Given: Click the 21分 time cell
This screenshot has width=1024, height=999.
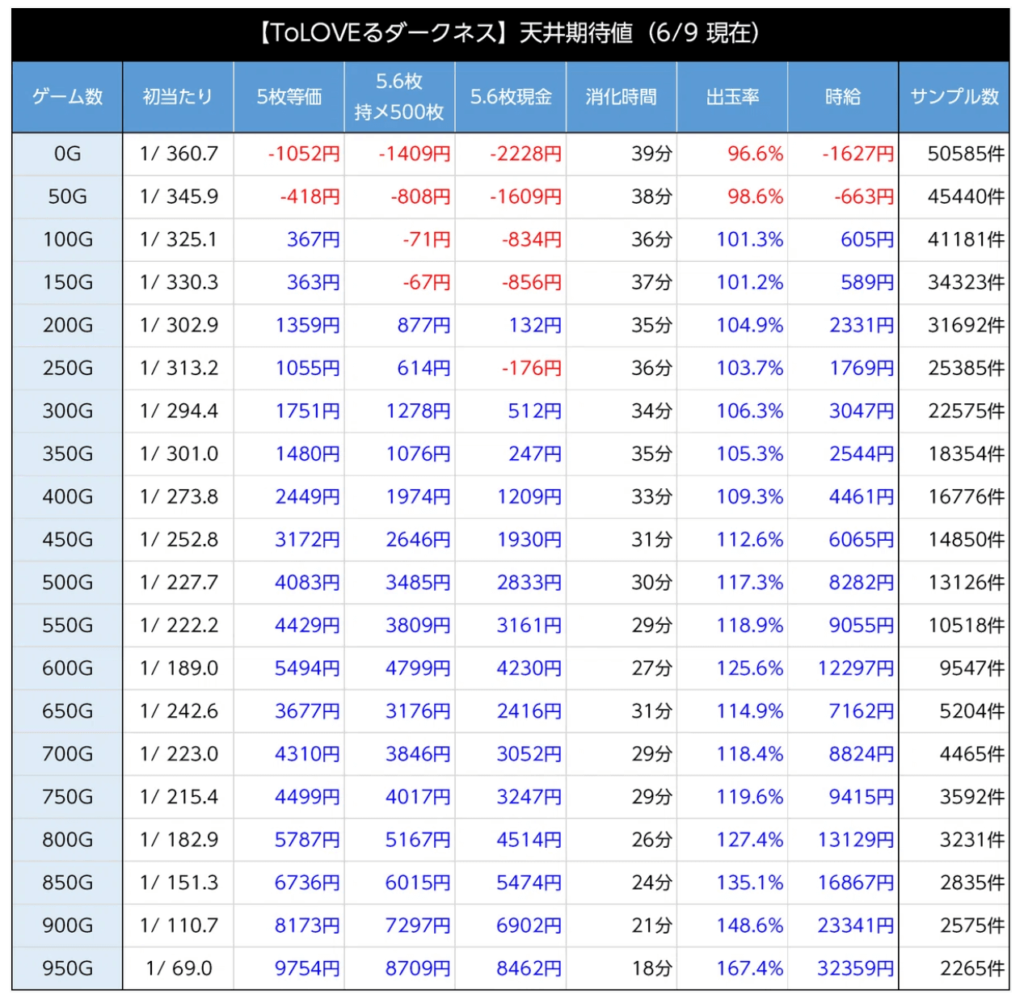Looking at the screenshot, I should click(x=621, y=925).
